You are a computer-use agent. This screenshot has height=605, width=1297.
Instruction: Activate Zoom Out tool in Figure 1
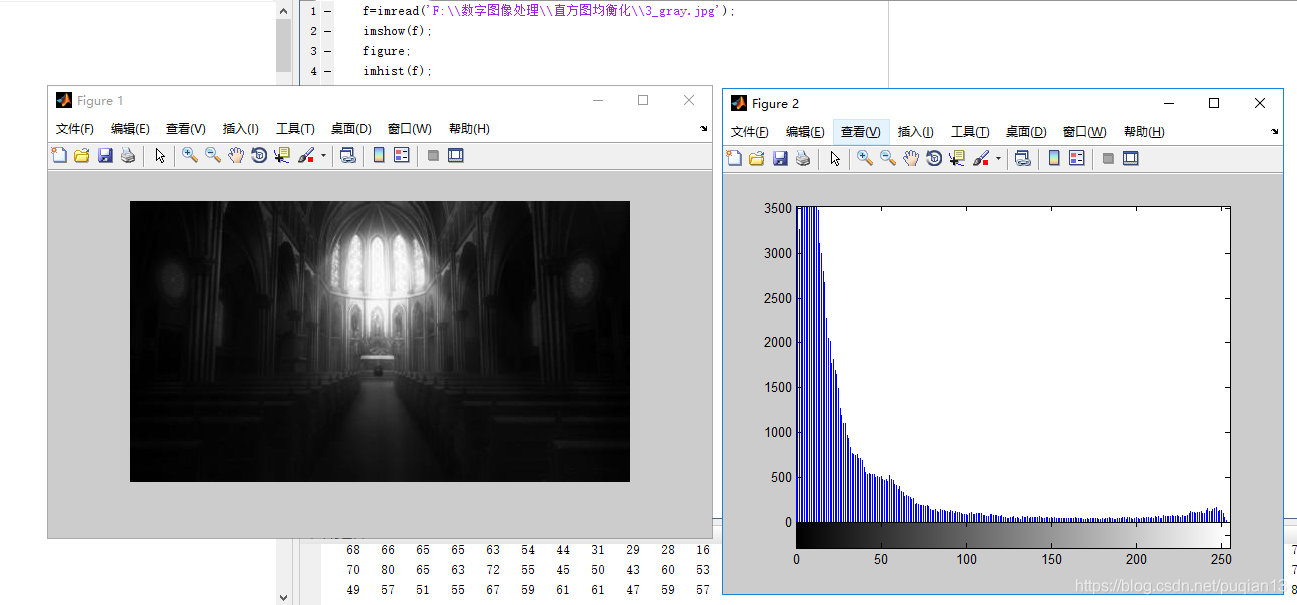213,155
